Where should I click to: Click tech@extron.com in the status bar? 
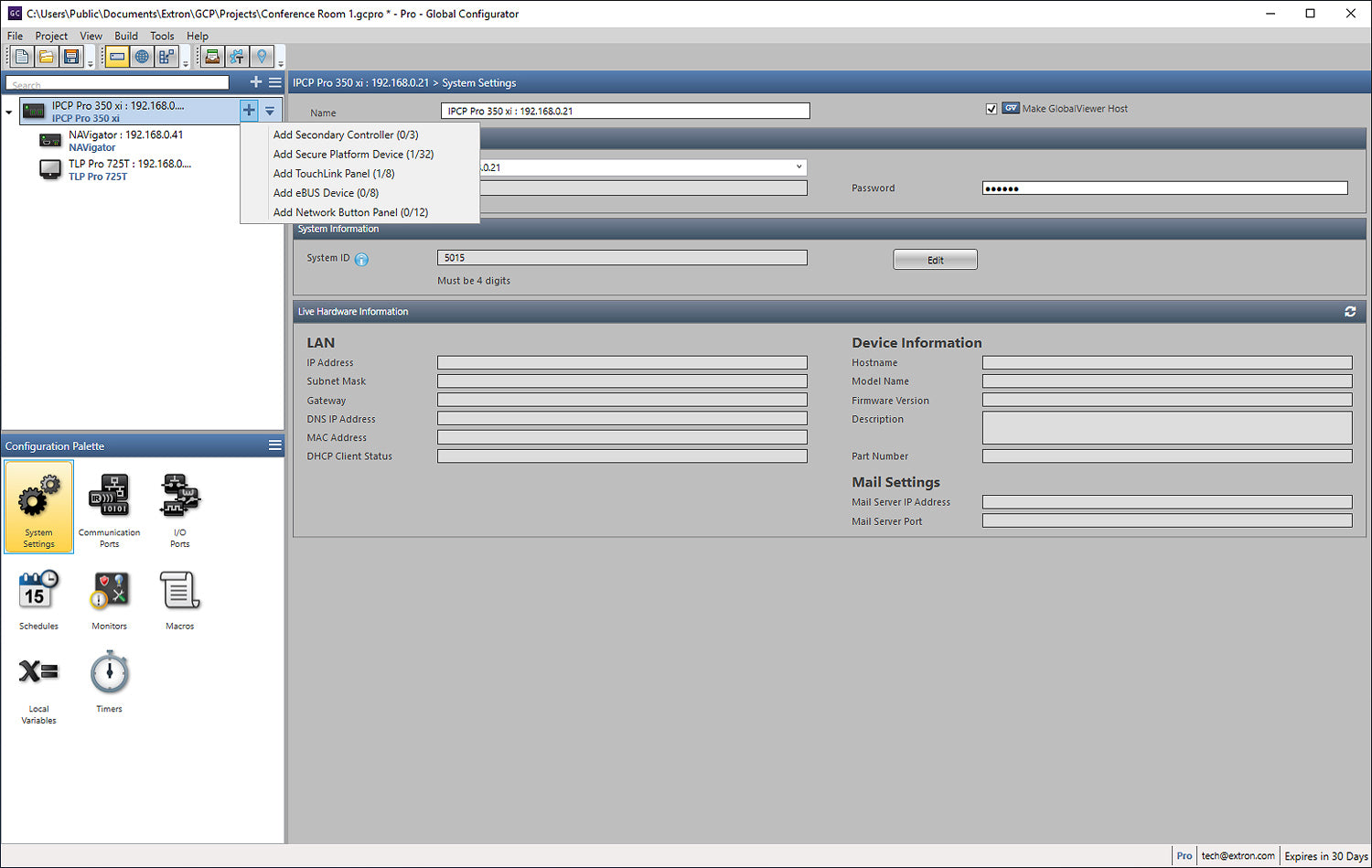(x=1238, y=856)
